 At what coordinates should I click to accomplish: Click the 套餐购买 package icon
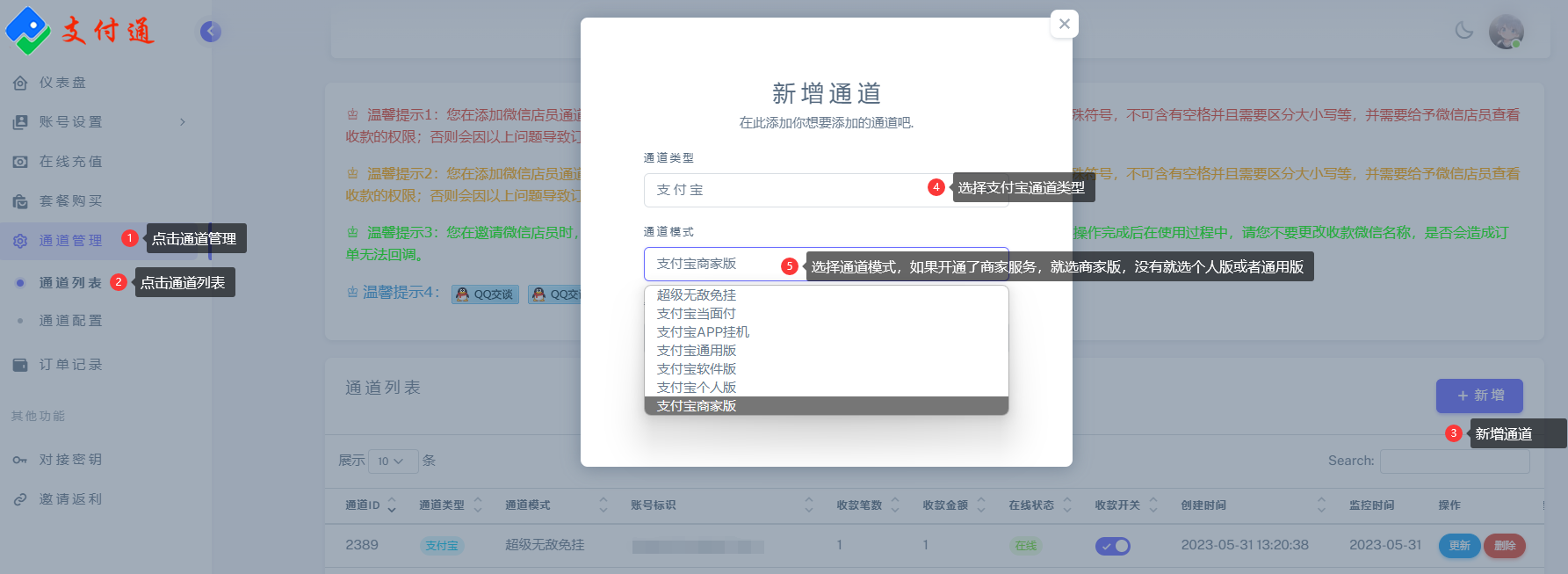tap(20, 201)
